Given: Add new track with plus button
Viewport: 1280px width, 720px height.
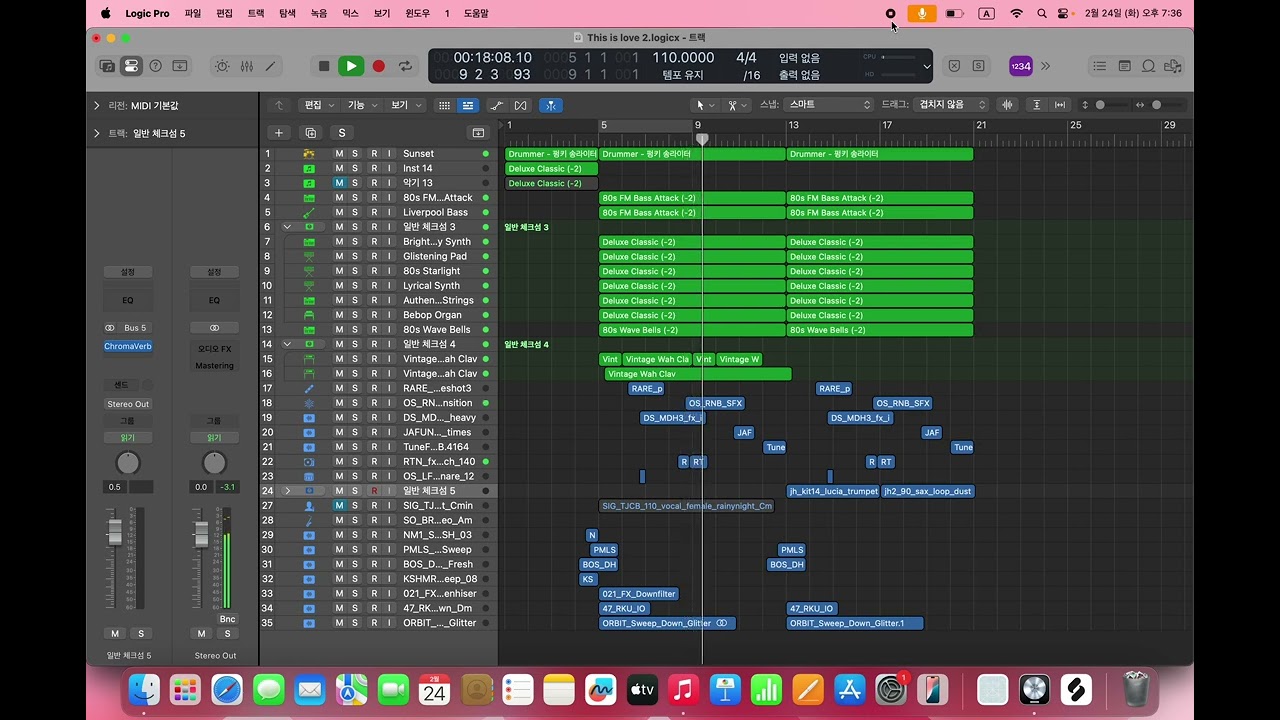Looking at the screenshot, I should pos(279,133).
